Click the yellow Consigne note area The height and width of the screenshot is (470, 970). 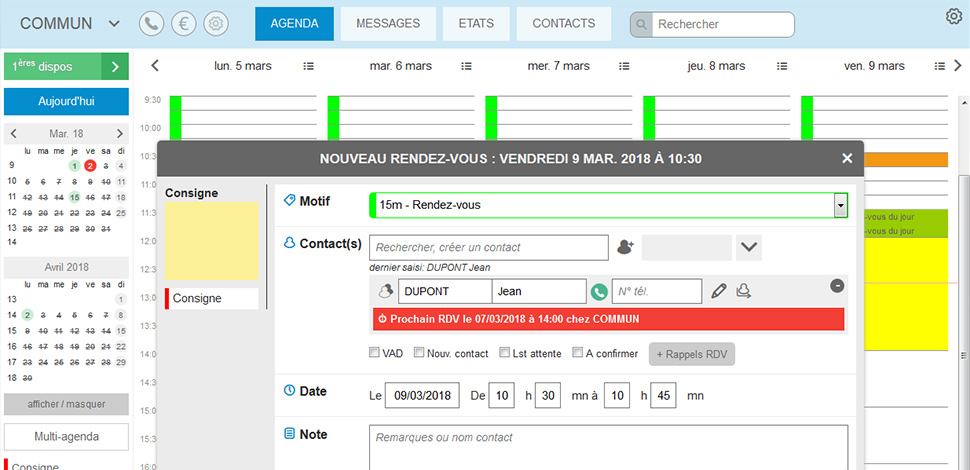[x=212, y=241]
